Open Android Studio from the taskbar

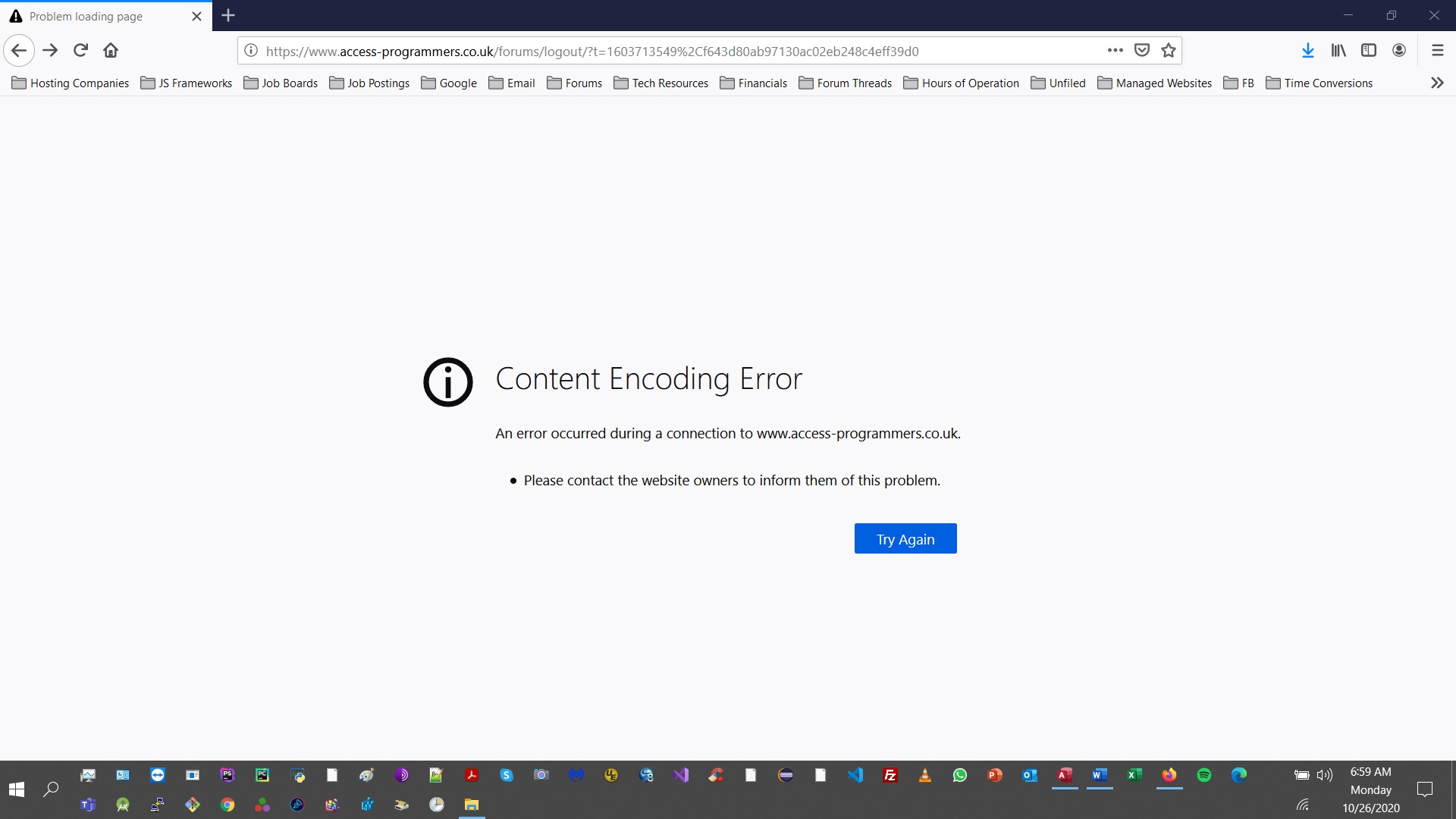(123, 805)
